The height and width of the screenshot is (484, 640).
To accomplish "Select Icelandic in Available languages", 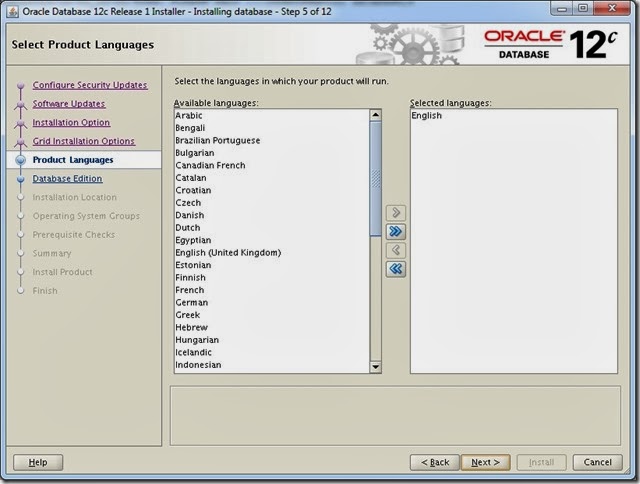I will click(x=271, y=352).
